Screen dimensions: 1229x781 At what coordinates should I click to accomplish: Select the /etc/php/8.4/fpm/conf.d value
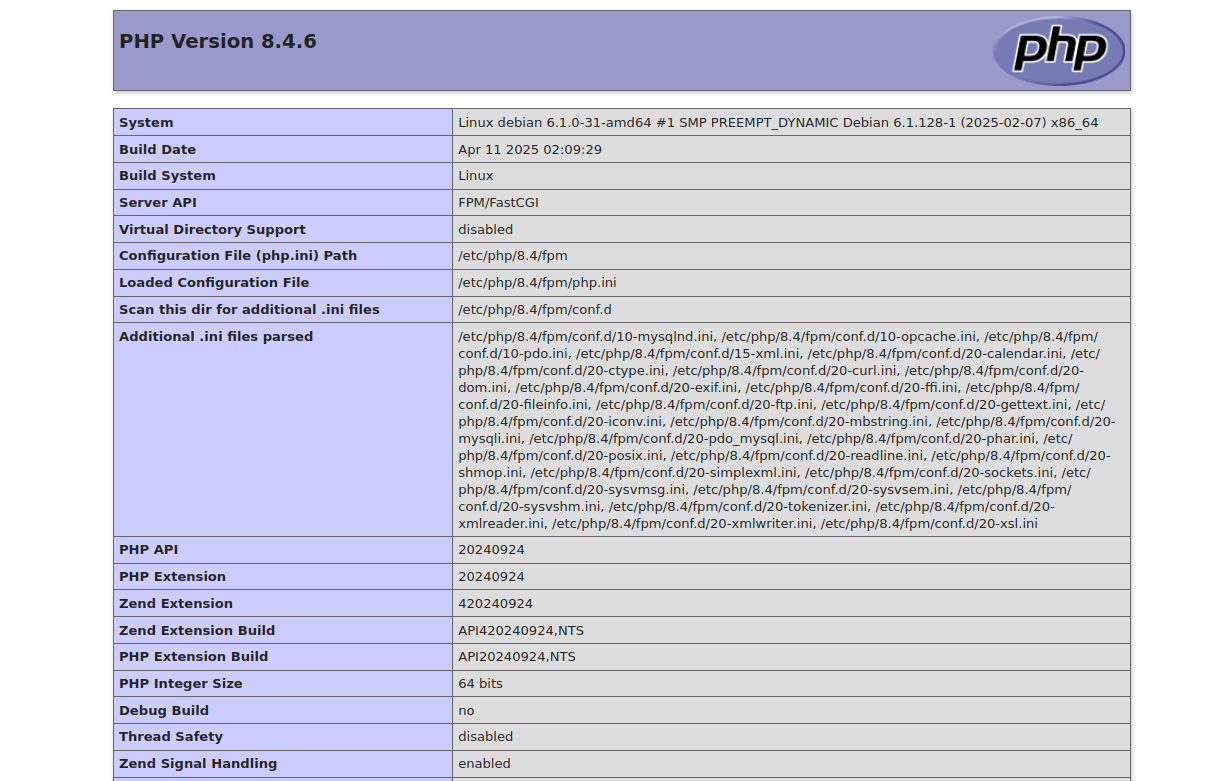535,310
